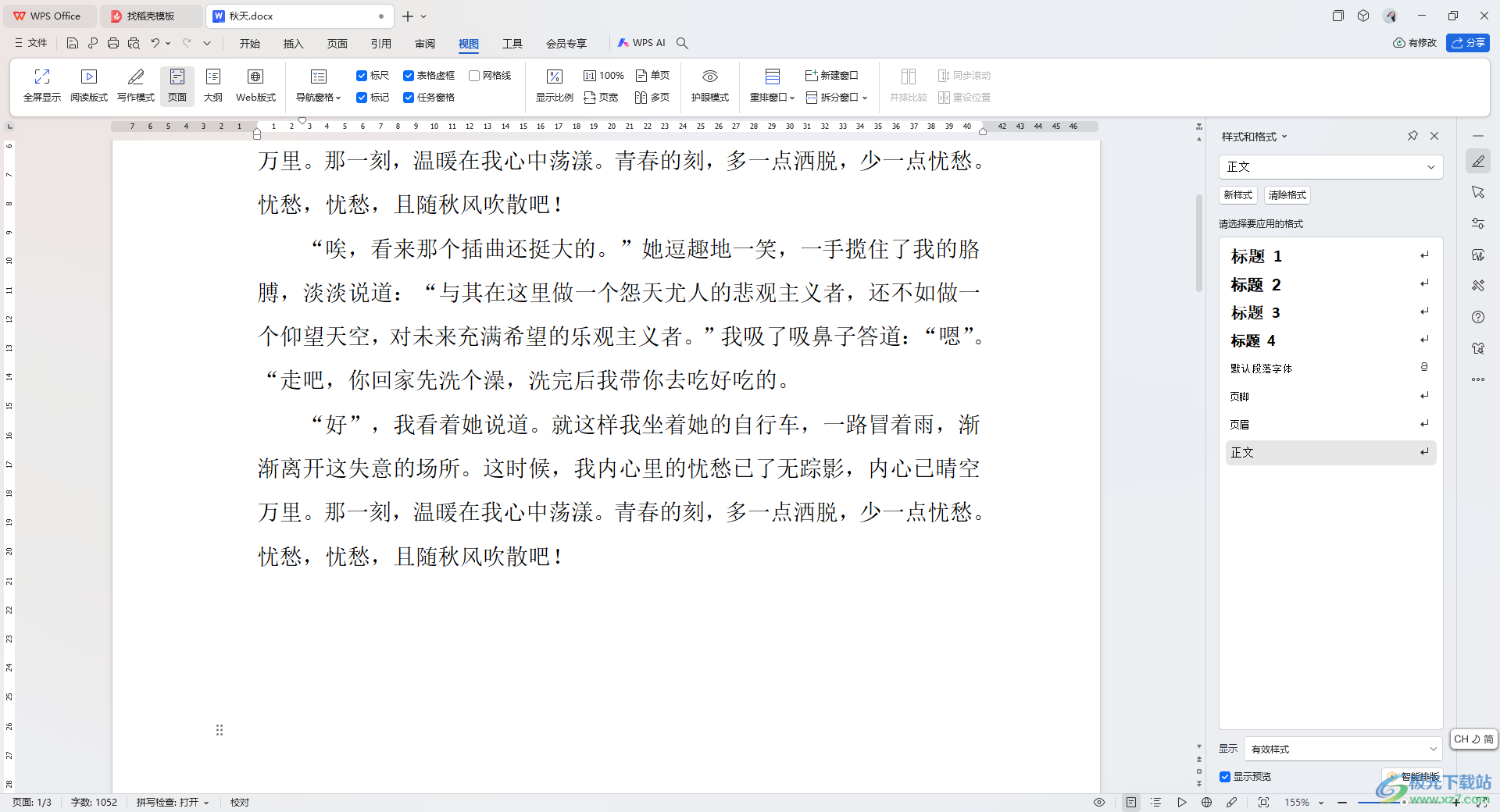Toggle the Markup (标记) checkbox
The height and width of the screenshot is (812, 1500).
[x=362, y=98]
